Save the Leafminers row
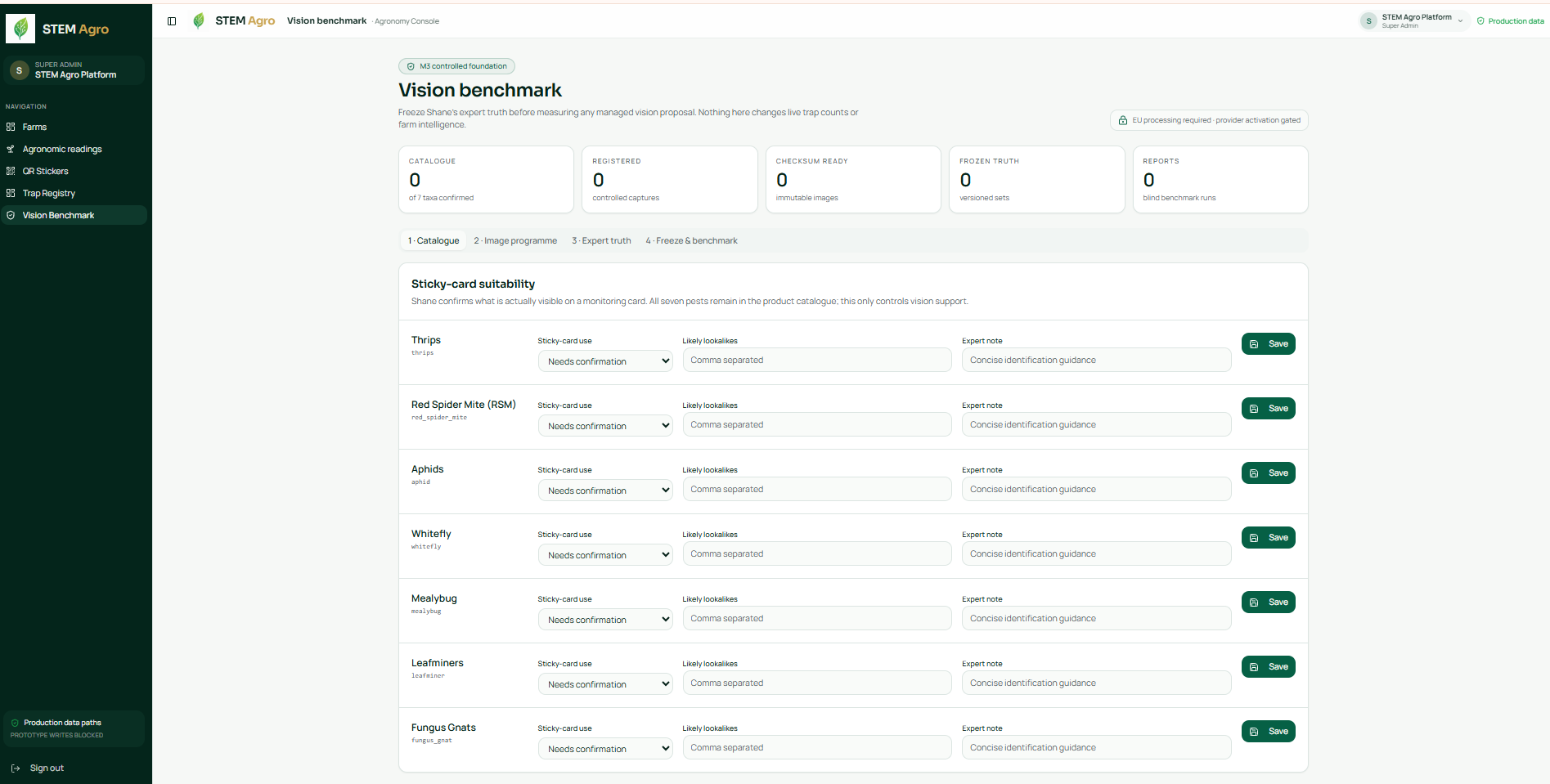 [1268, 667]
